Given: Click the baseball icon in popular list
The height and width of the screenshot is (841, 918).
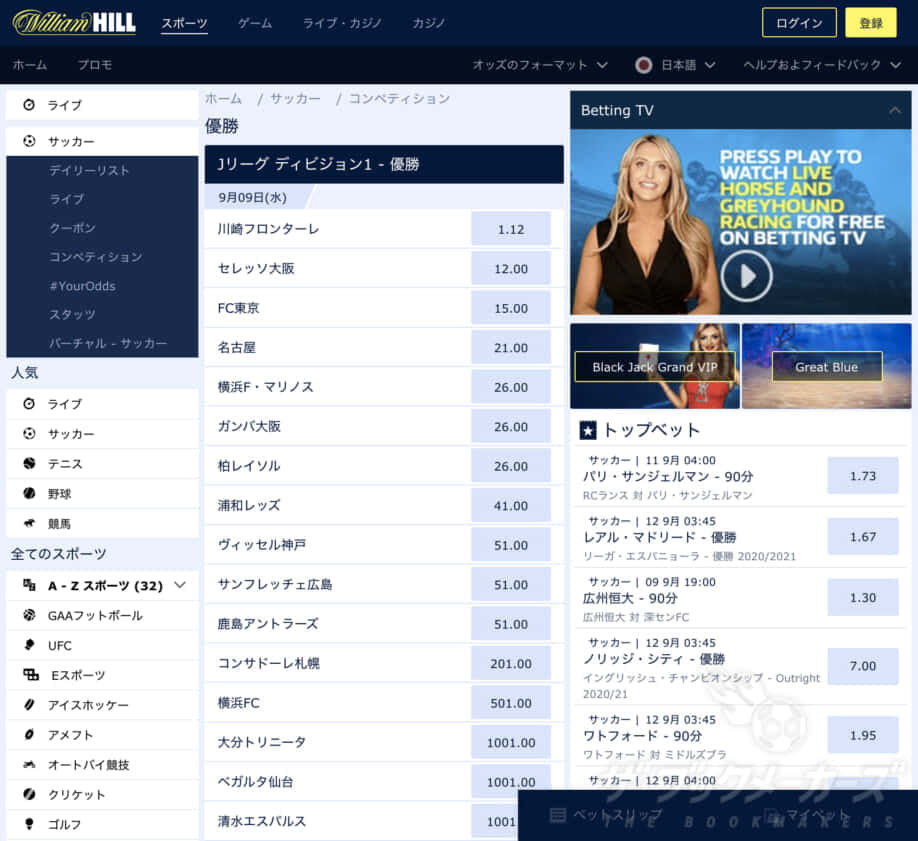Looking at the screenshot, I should pos(29,494).
